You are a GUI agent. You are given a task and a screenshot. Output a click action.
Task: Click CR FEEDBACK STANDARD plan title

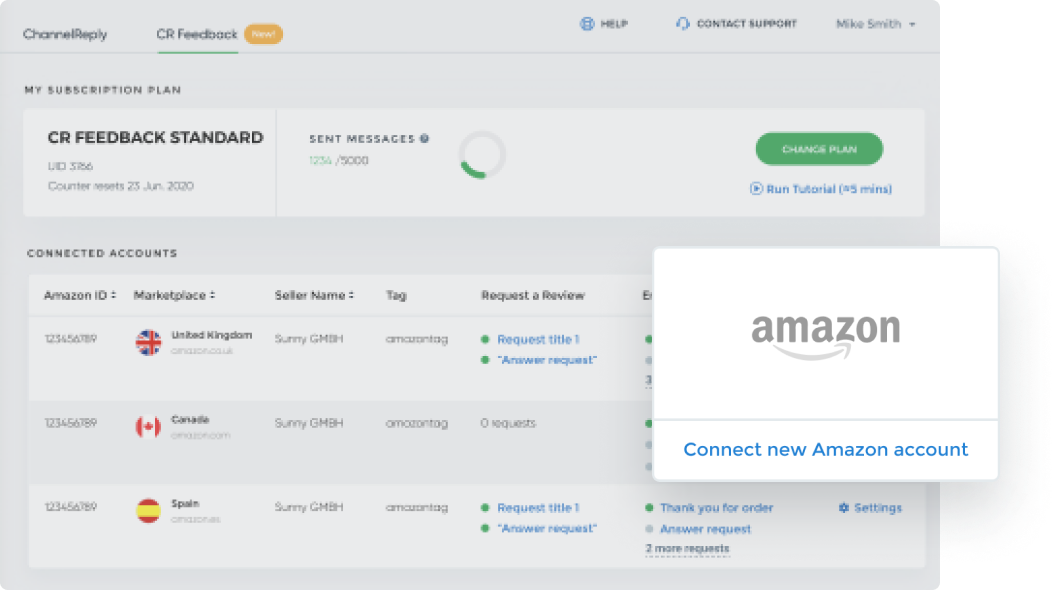(155, 137)
